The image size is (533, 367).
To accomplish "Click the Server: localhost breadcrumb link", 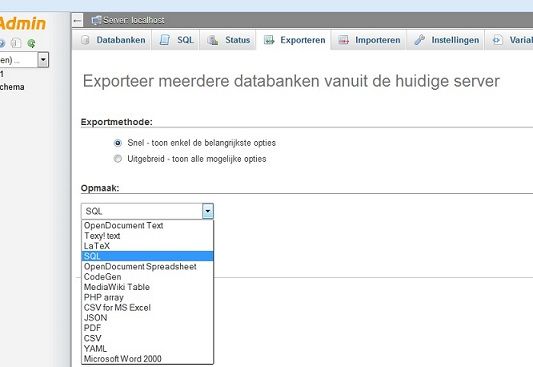I will [x=134, y=20].
